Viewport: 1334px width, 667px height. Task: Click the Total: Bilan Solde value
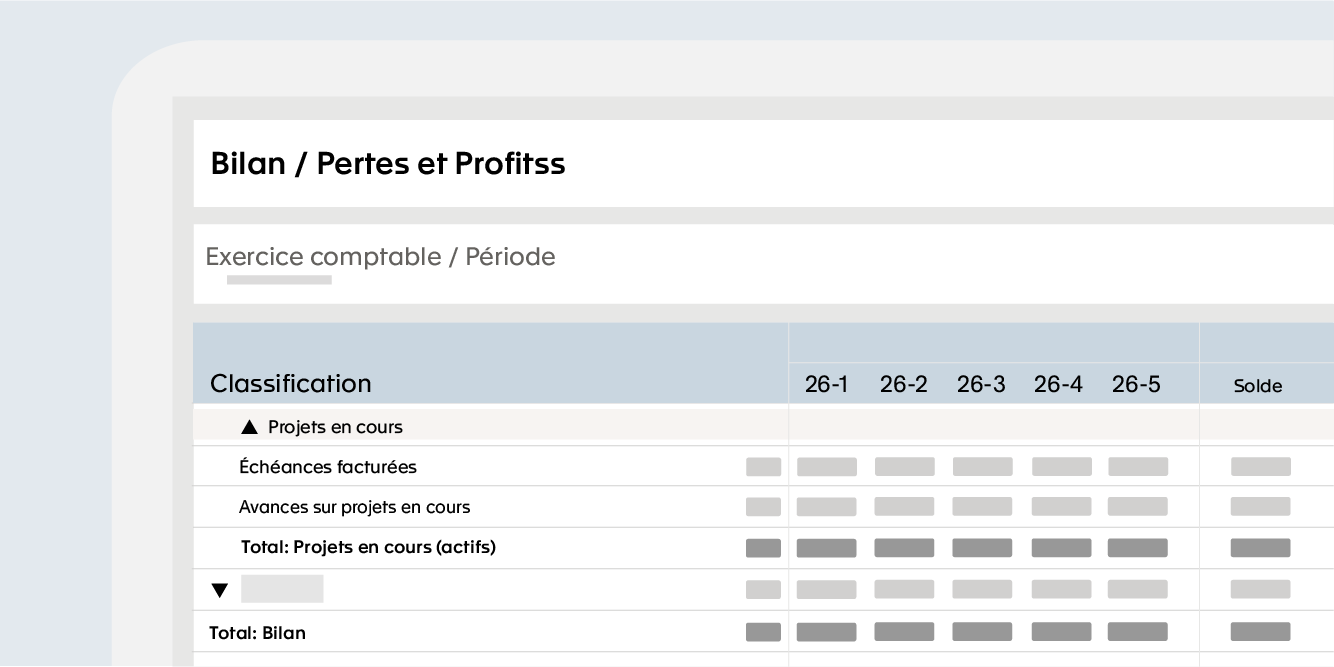1260,632
